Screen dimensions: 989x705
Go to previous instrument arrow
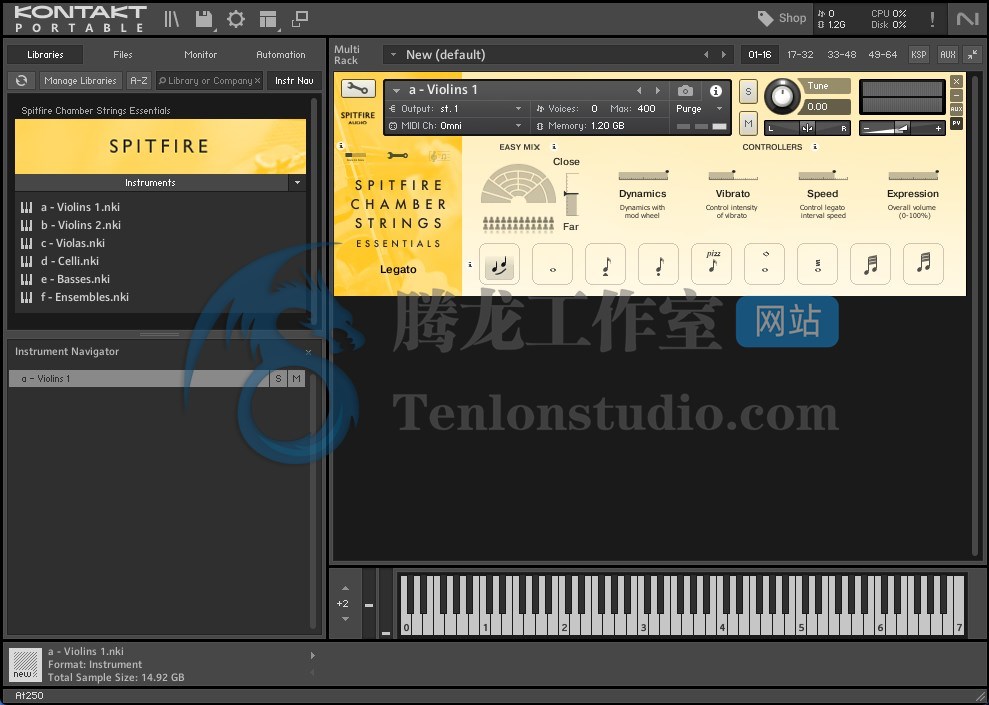coord(639,90)
